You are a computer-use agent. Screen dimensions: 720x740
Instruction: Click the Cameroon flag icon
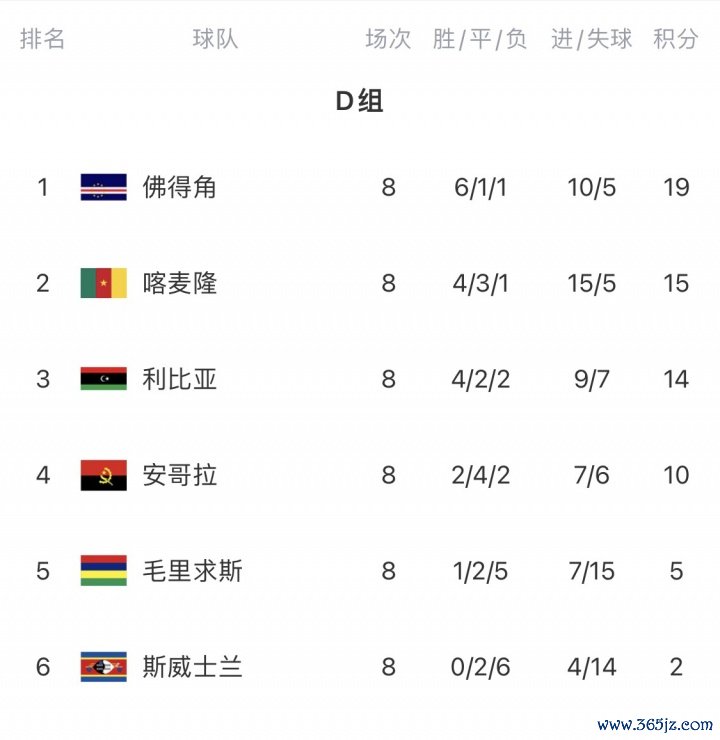tap(103, 283)
